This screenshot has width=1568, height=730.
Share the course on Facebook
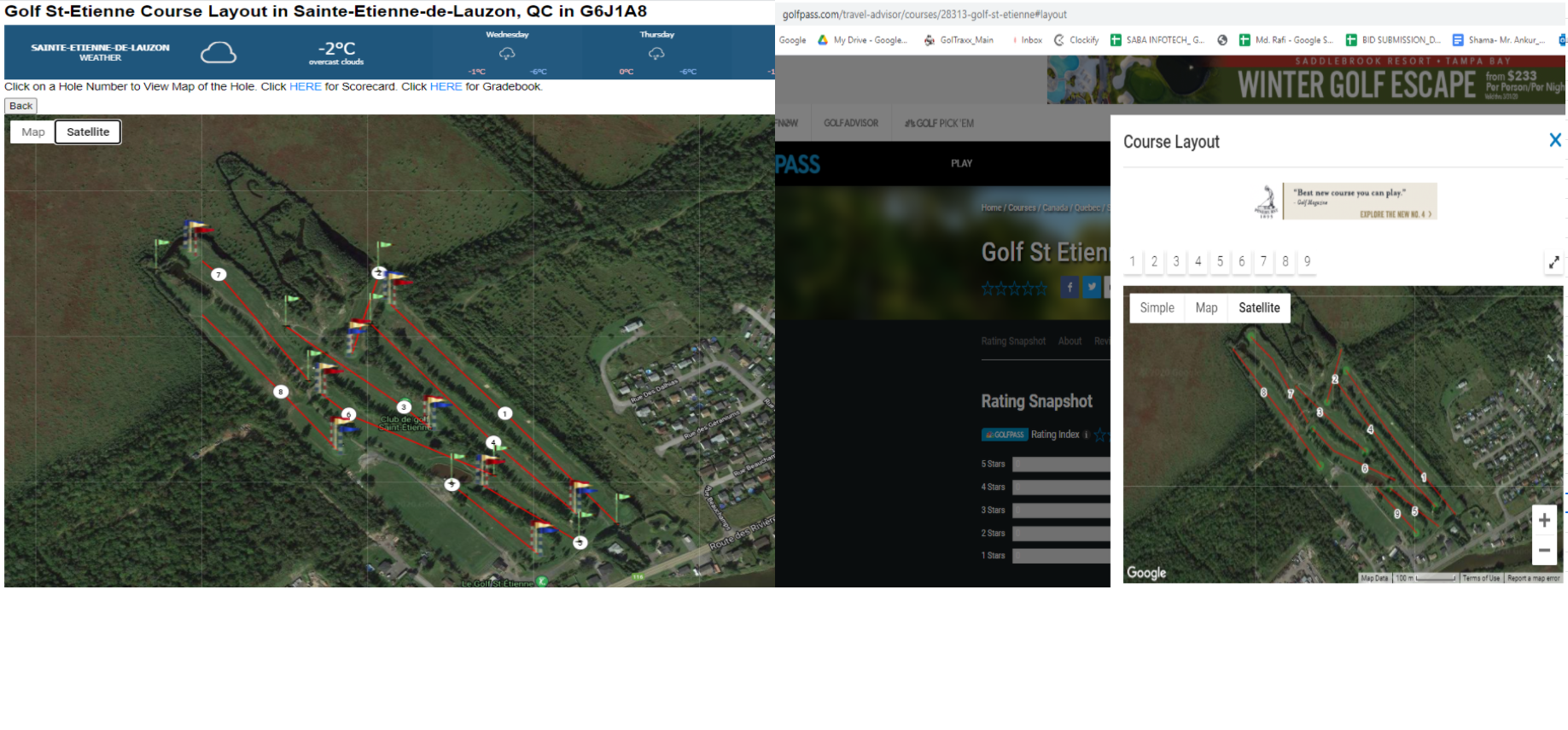(x=1070, y=288)
